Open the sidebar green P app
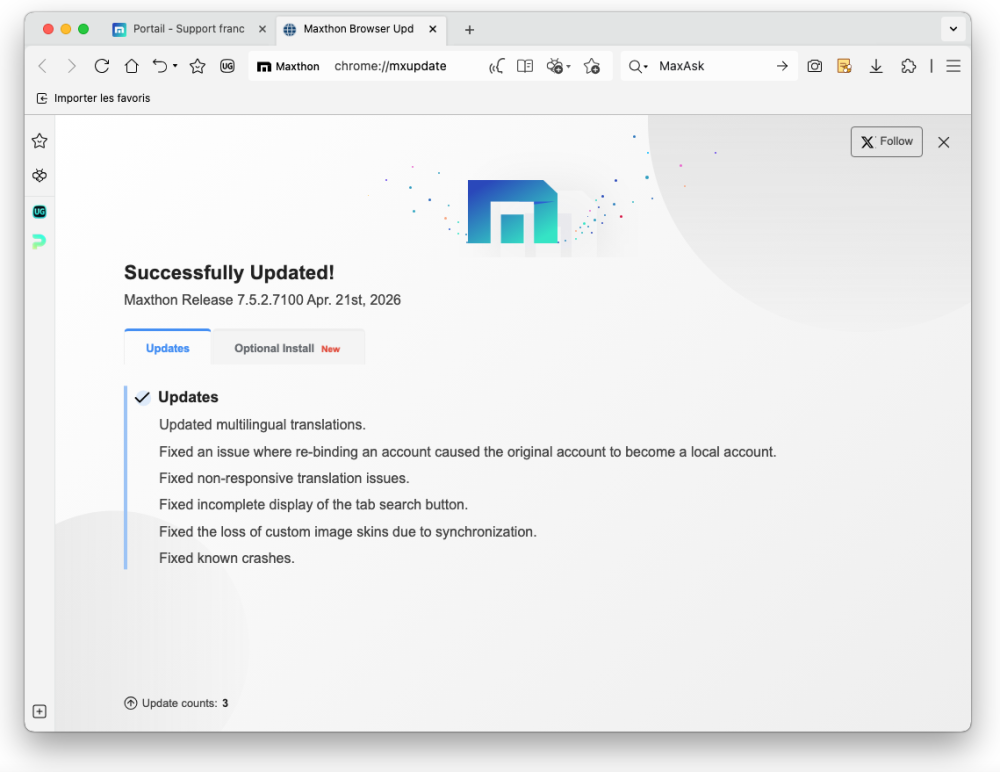1000x772 pixels. coord(39,242)
